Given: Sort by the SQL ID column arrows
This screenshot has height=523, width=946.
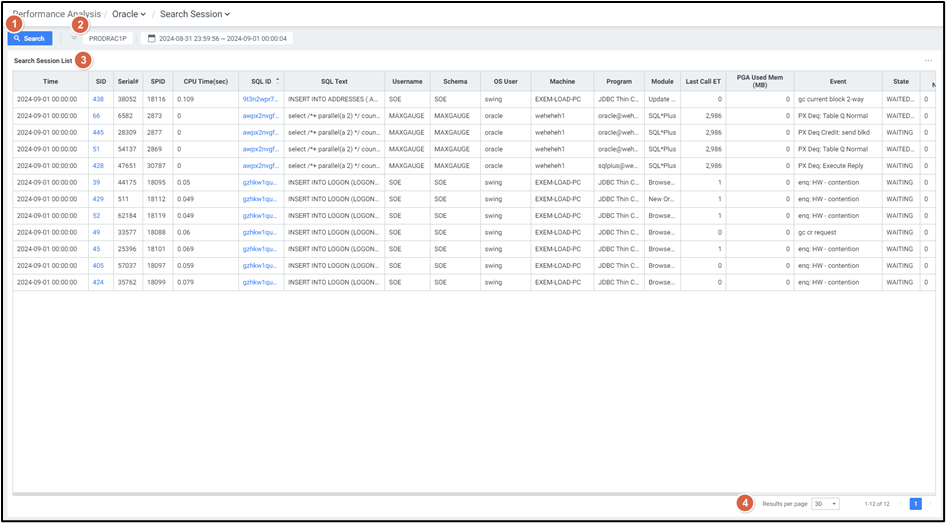Looking at the screenshot, I should pos(277,80).
